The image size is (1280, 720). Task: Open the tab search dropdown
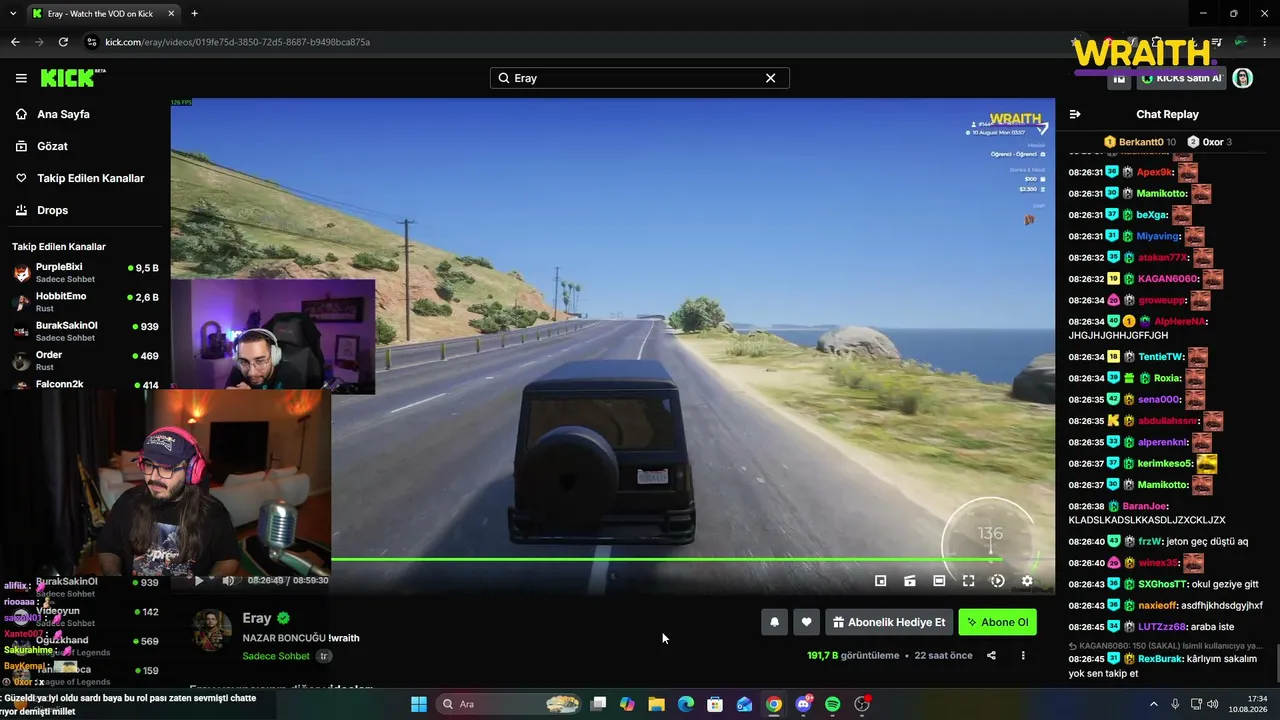click(x=12, y=14)
